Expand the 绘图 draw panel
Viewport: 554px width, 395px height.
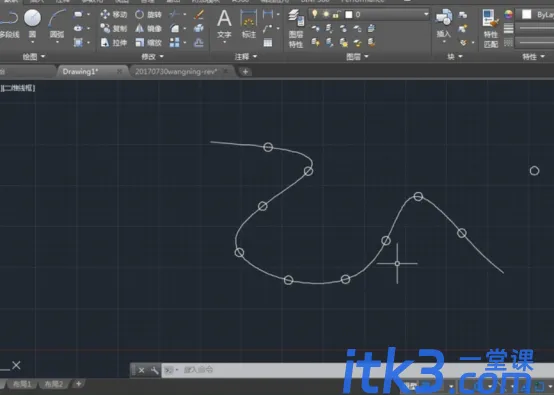click(x=34, y=57)
